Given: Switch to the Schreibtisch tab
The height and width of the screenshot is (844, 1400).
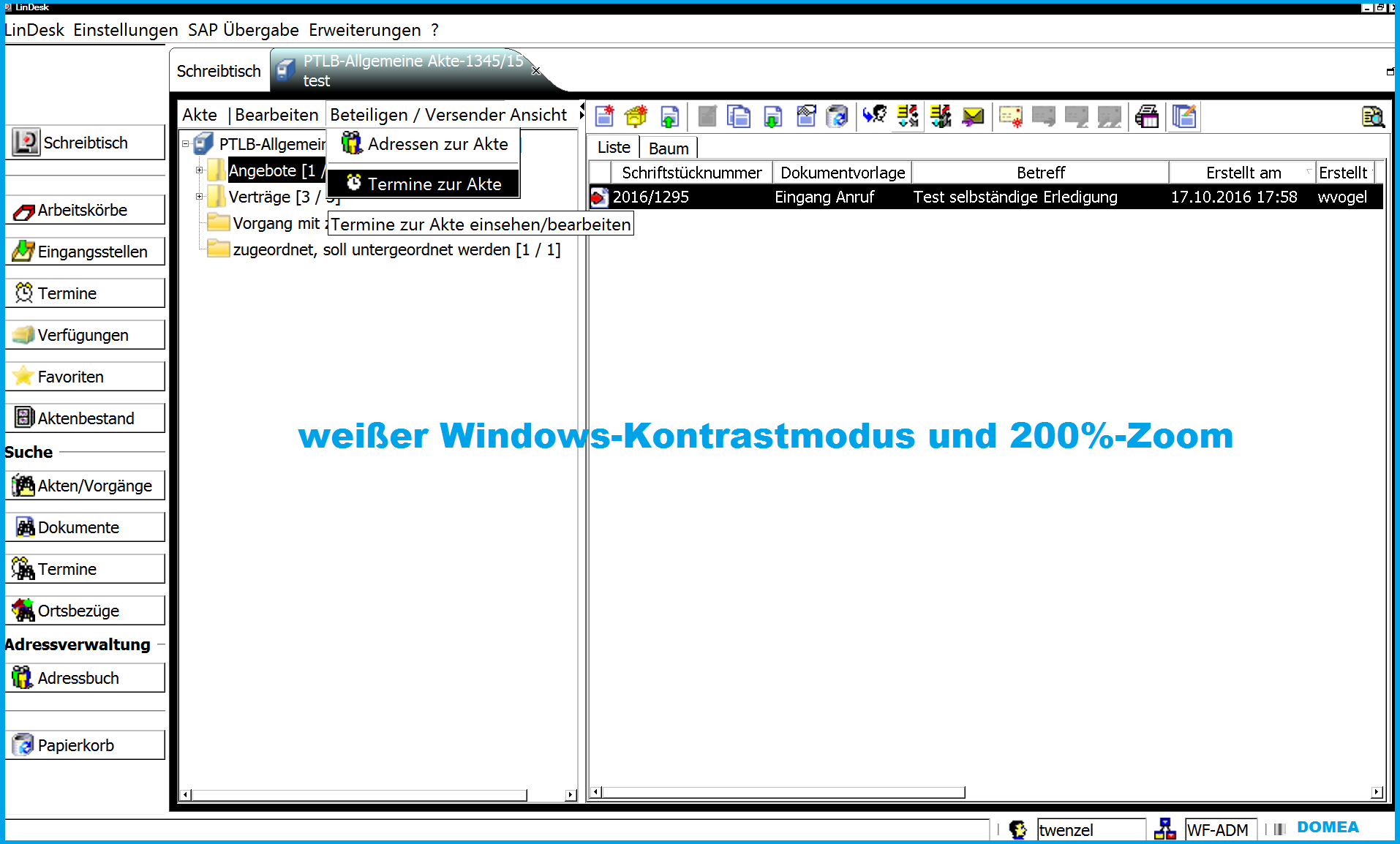Looking at the screenshot, I should pos(219,71).
